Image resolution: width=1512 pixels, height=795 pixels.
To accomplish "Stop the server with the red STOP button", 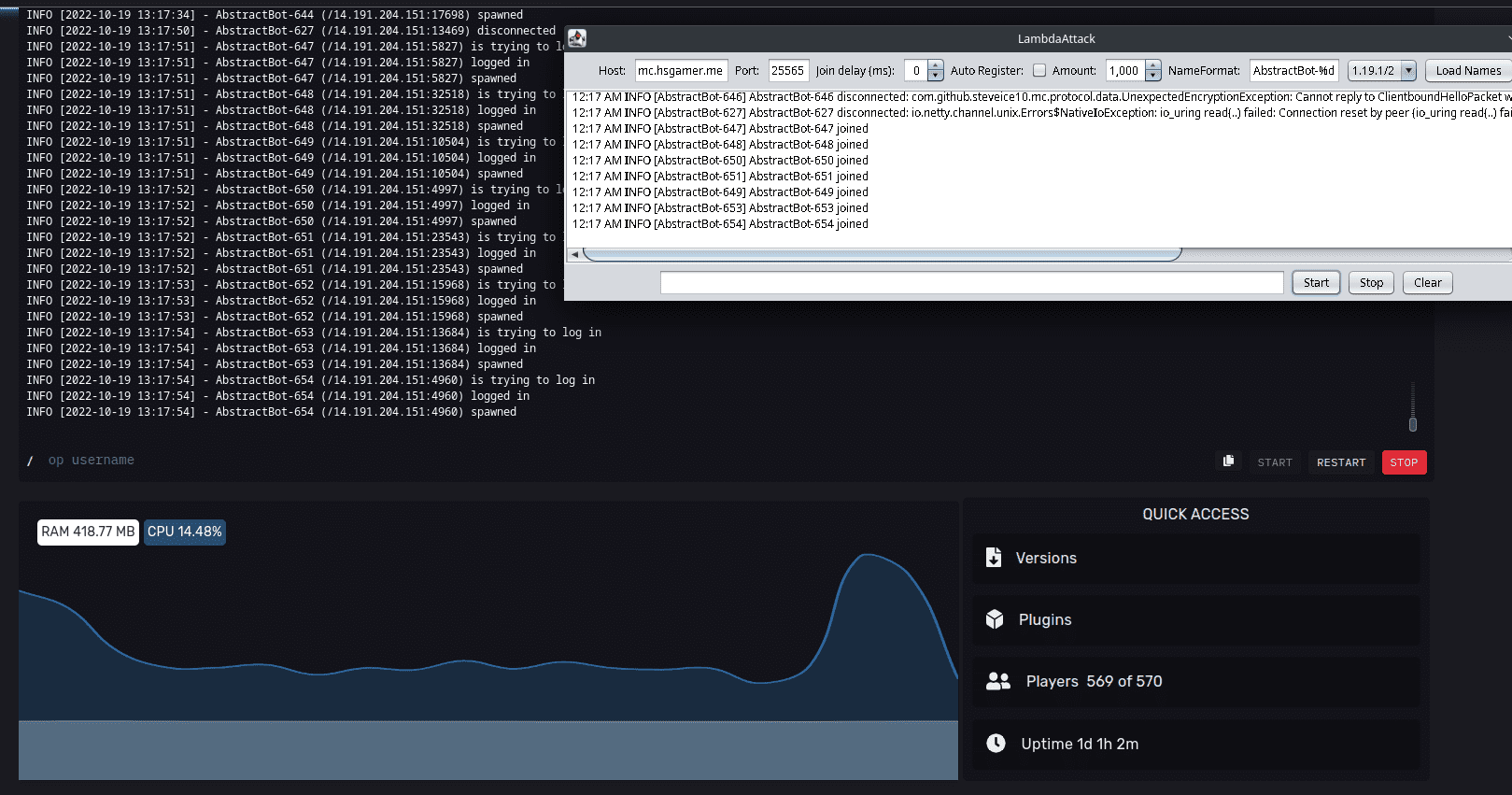I will (1404, 462).
